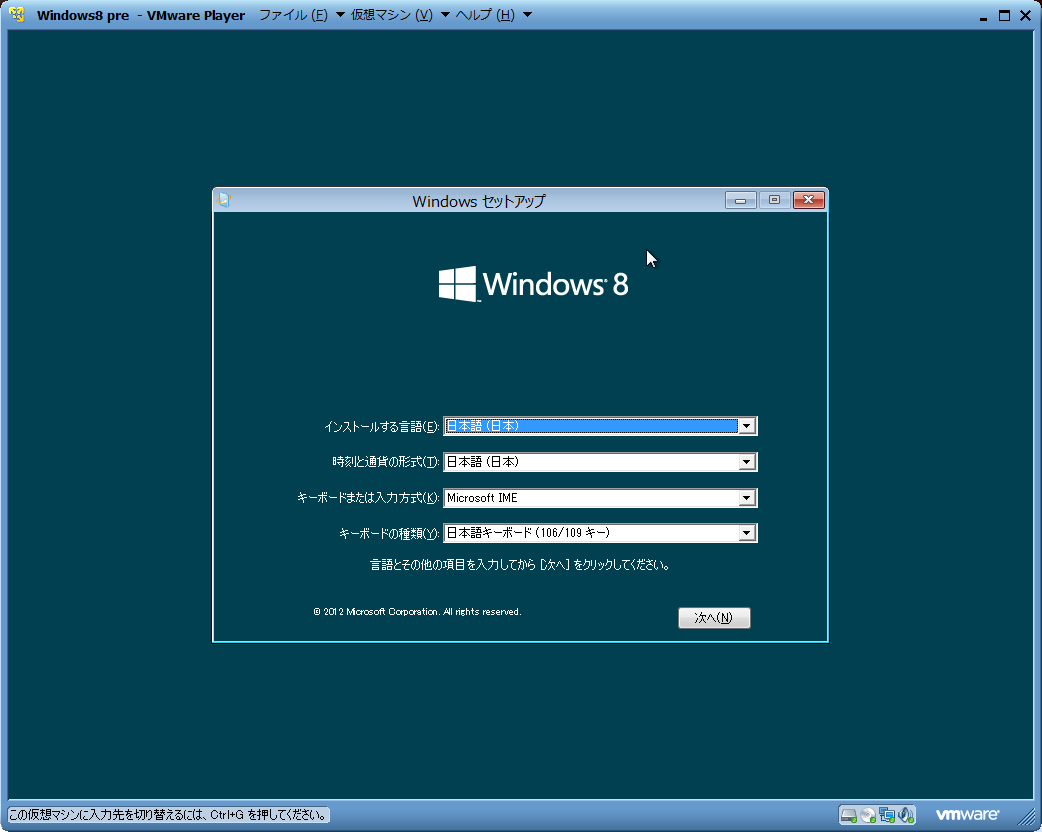1042x832 pixels.
Task: Open the インストールする言語 dropdown arrow
Action: [747, 426]
